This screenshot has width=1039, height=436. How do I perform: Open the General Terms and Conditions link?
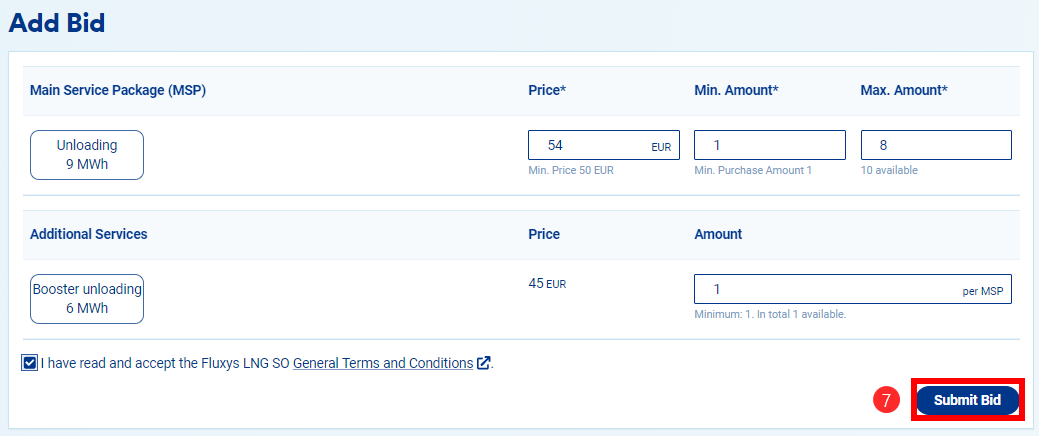click(x=383, y=363)
